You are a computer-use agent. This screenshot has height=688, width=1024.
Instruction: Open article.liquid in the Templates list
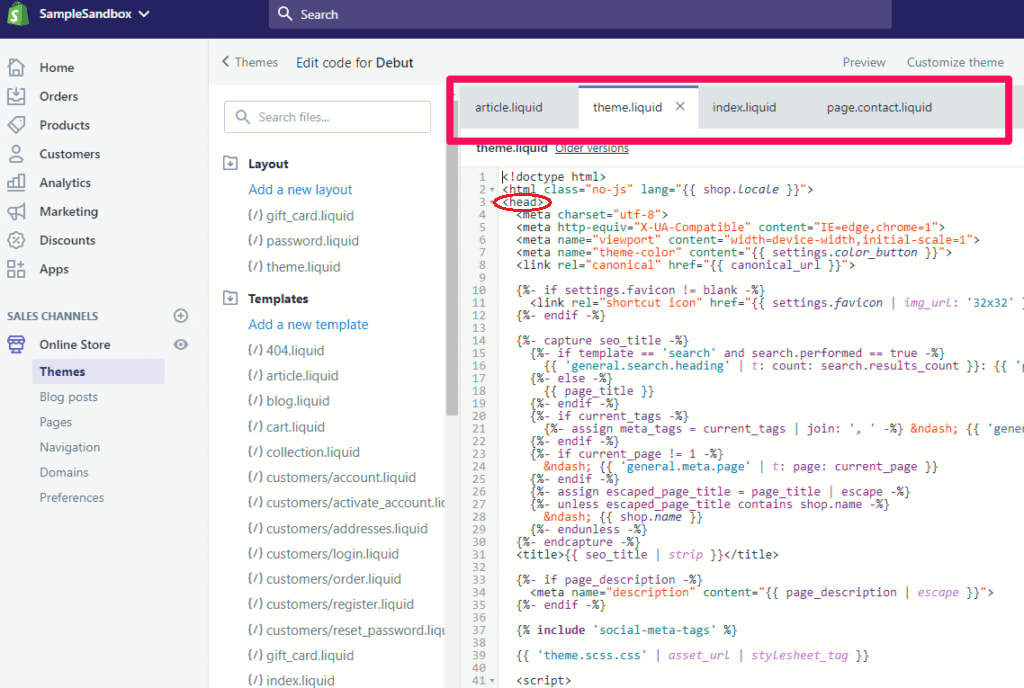(x=293, y=376)
